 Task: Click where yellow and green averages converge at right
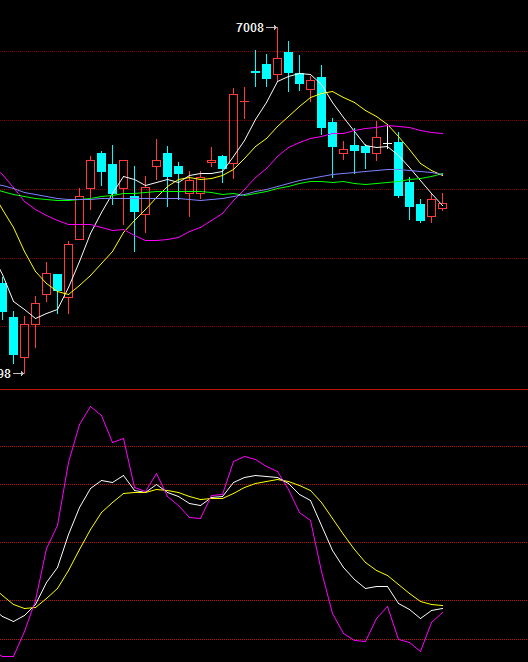441,174
